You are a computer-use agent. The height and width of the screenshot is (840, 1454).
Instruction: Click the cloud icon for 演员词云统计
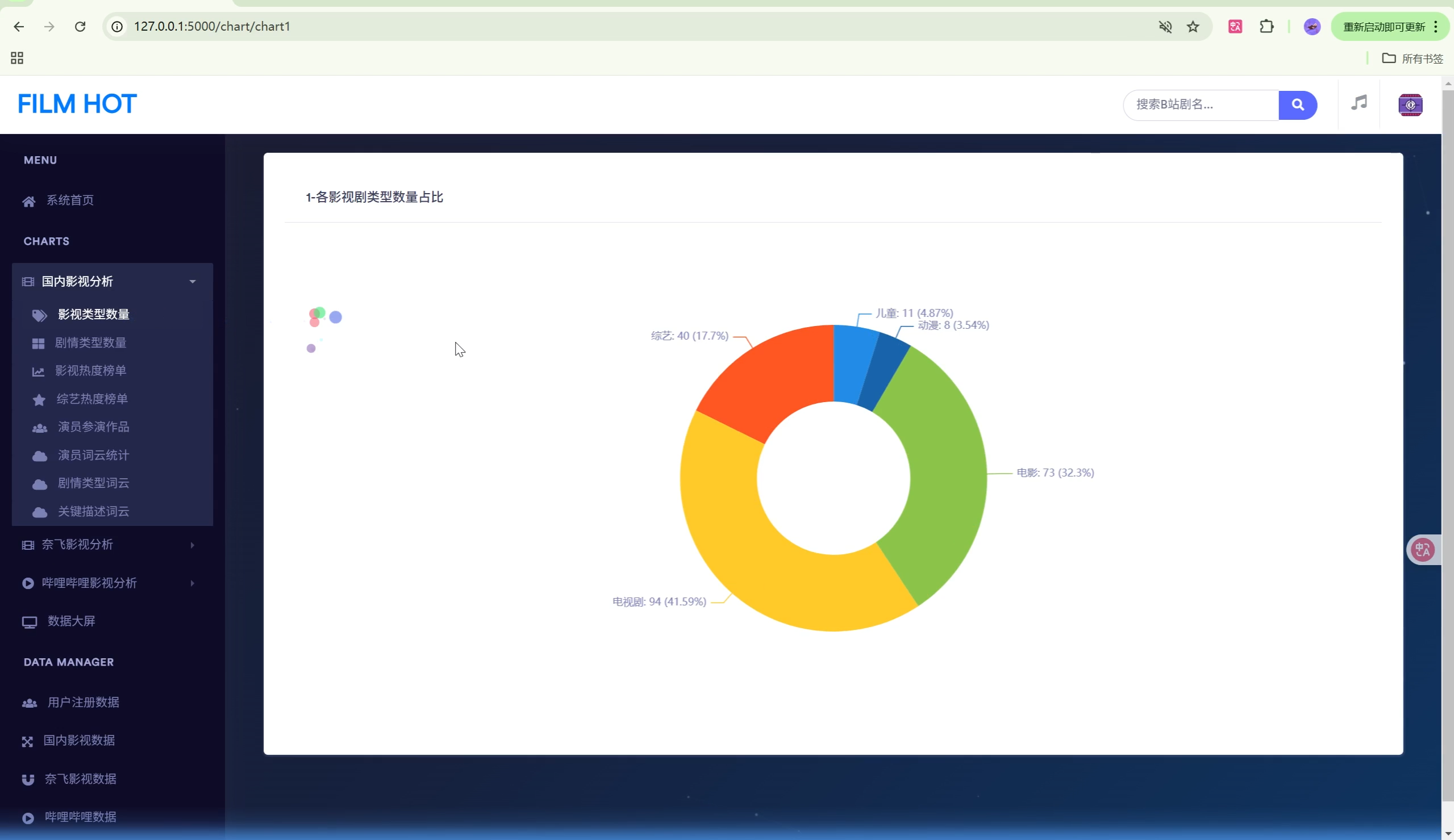(x=39, y=455)
